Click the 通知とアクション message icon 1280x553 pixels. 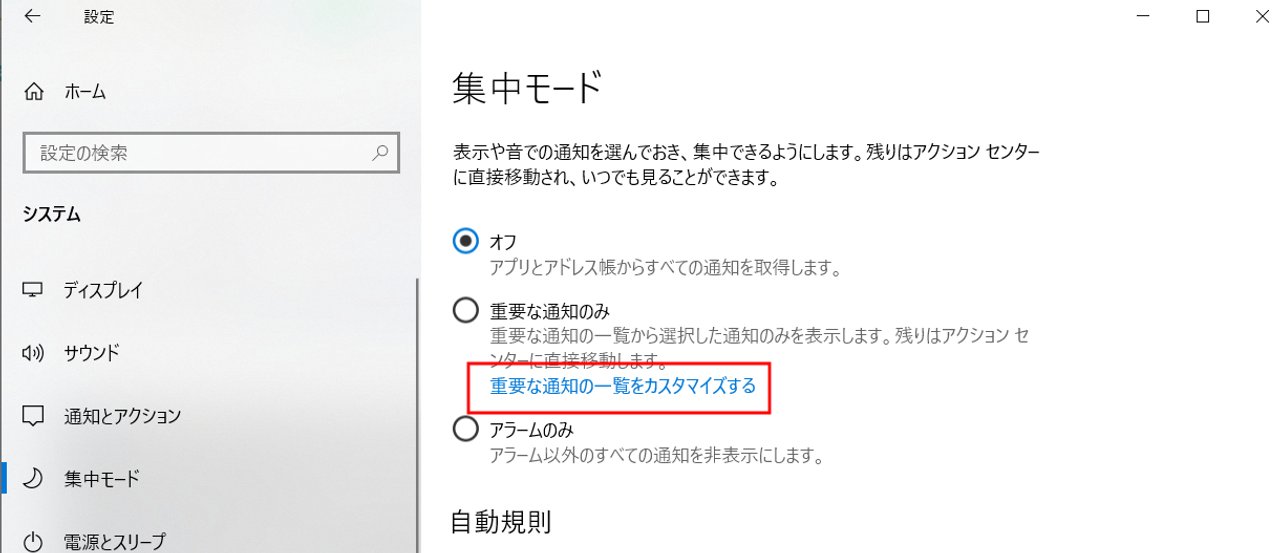pyautogui.click(x=34, y=415)
